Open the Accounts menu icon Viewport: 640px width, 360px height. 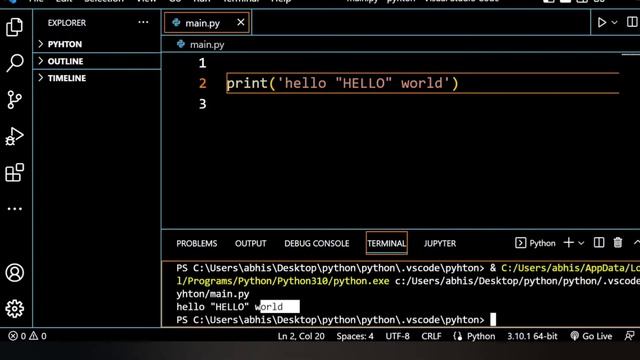click(x=15, y=273)
